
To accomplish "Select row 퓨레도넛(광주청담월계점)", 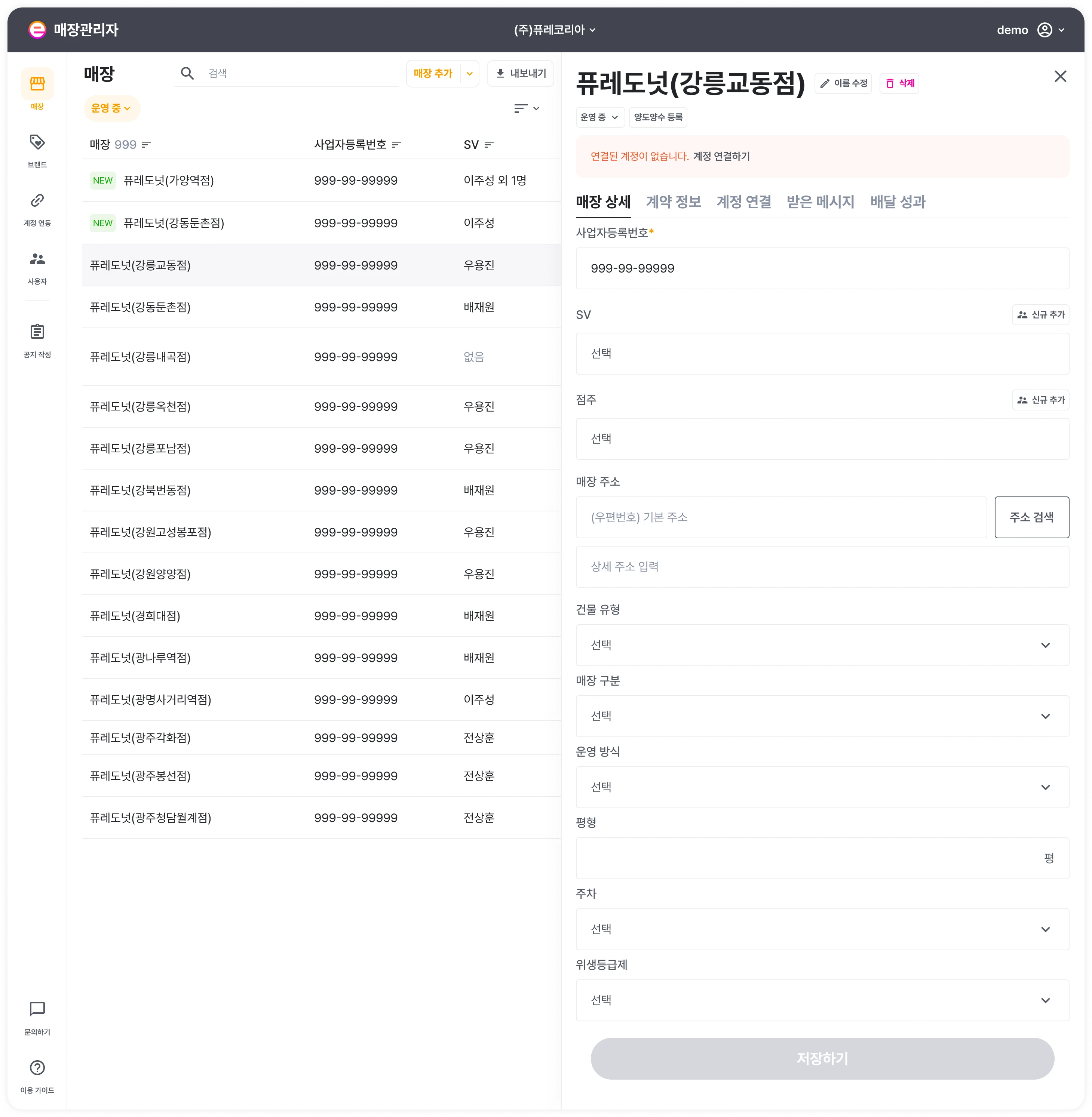I will 321,818.
